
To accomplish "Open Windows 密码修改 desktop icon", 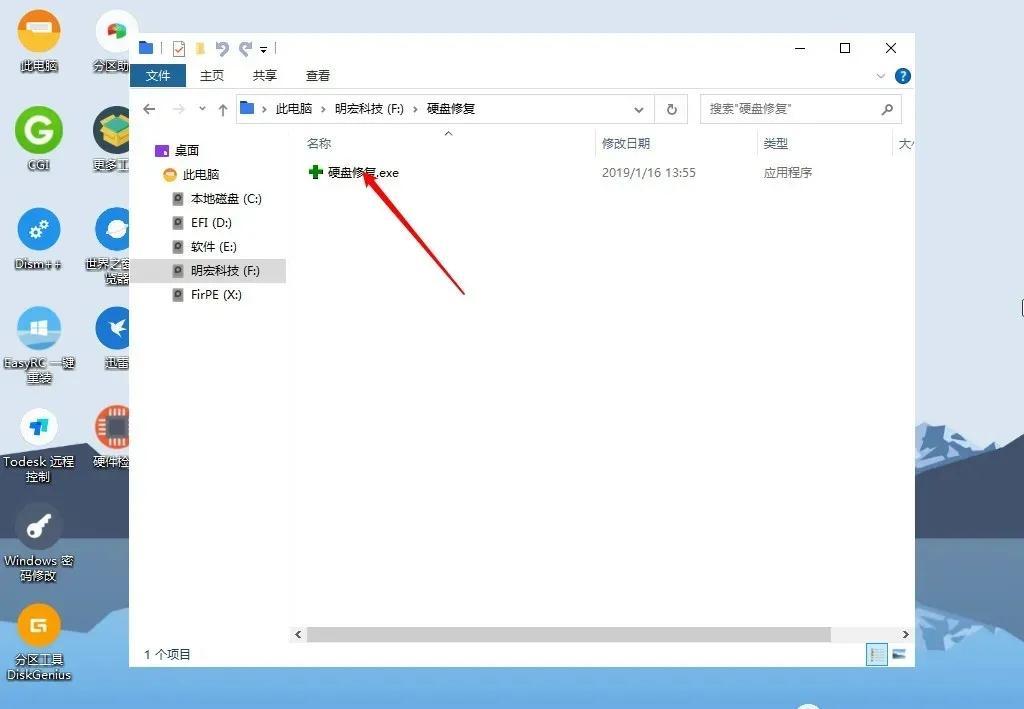I will pos(39,543).
